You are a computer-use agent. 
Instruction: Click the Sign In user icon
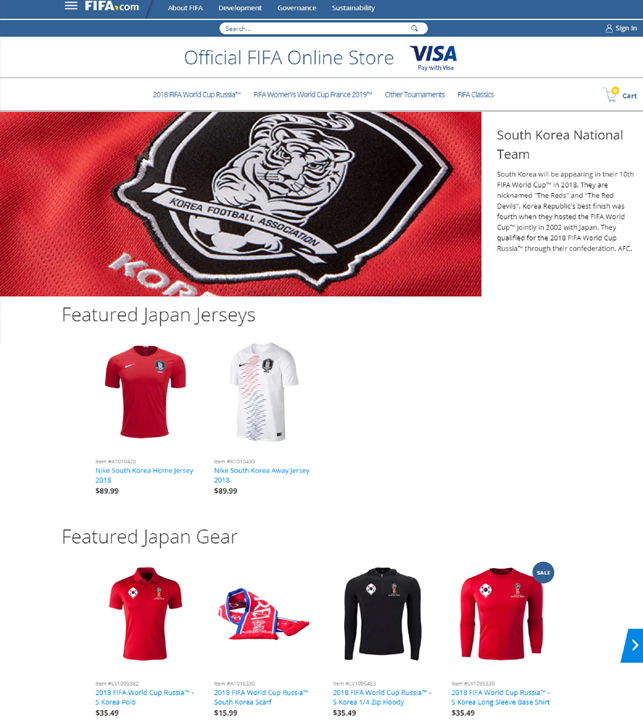(x=609, y=28)
